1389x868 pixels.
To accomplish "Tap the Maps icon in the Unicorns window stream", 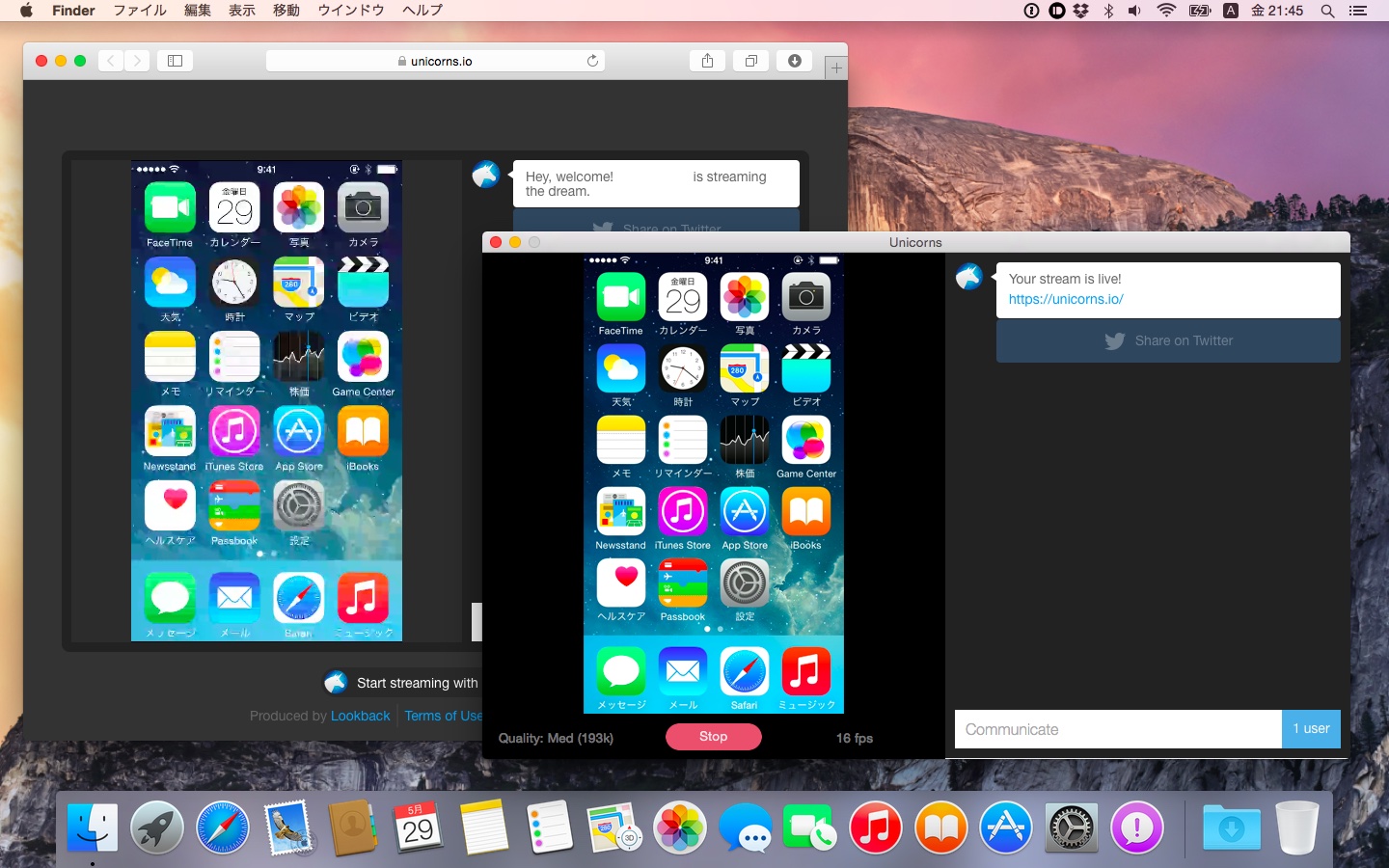I will click(745, 368).
